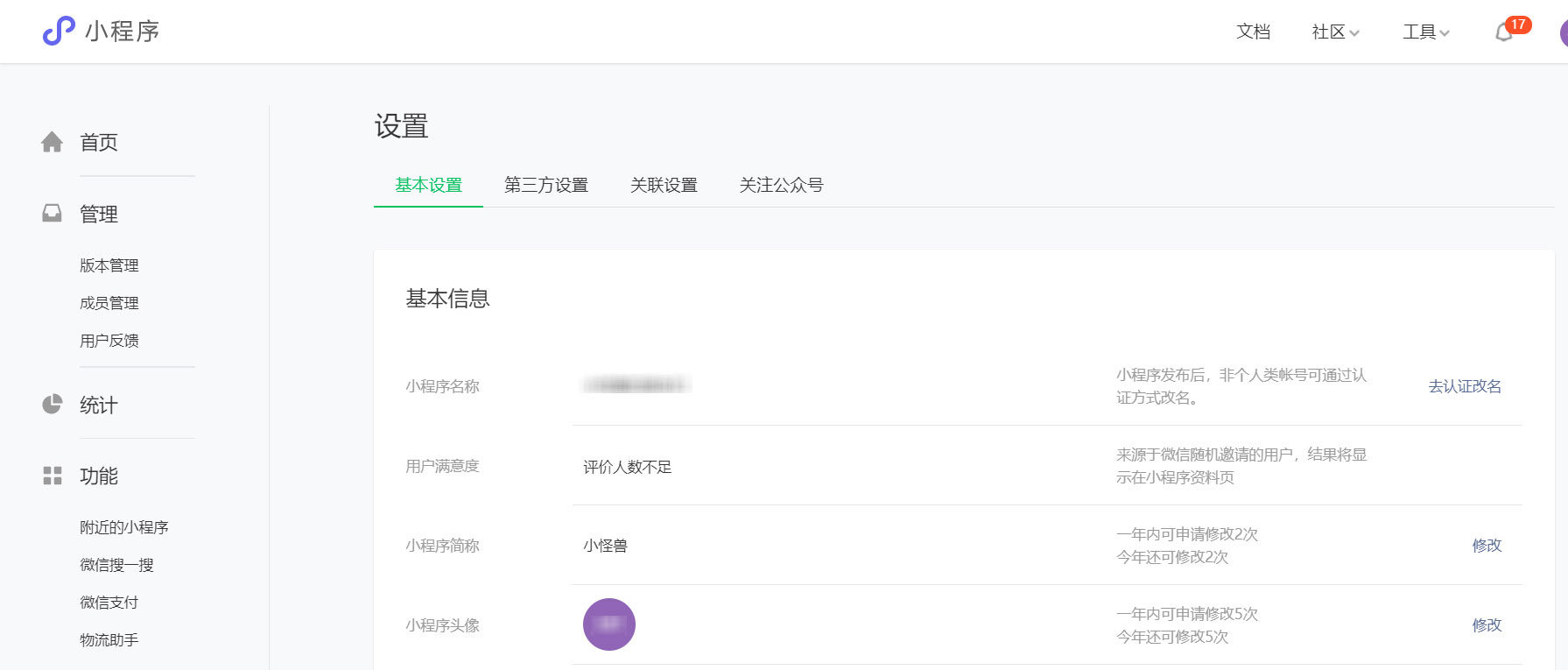Switch to the 第三方设置 tab
This screenshot has height=670, width=1568.
pyautogui.click(x=545, y=185)
